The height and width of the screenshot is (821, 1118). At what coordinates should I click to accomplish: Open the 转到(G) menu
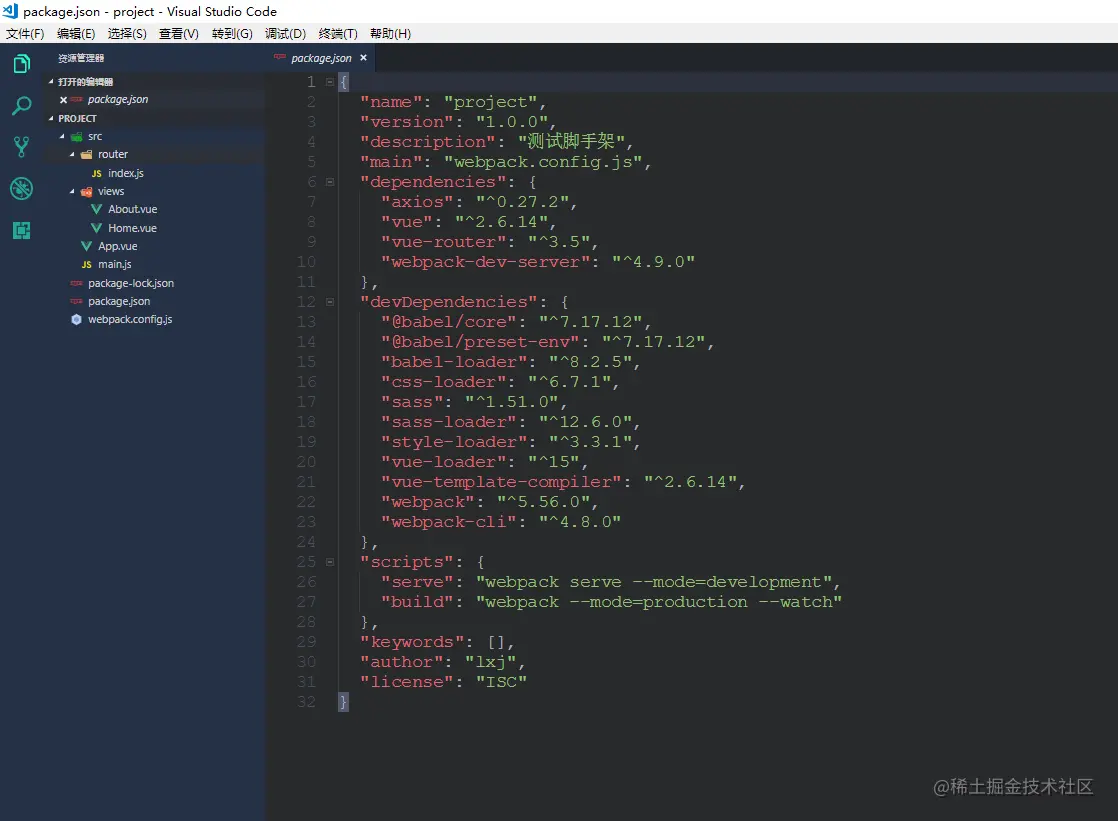(232, 34)
